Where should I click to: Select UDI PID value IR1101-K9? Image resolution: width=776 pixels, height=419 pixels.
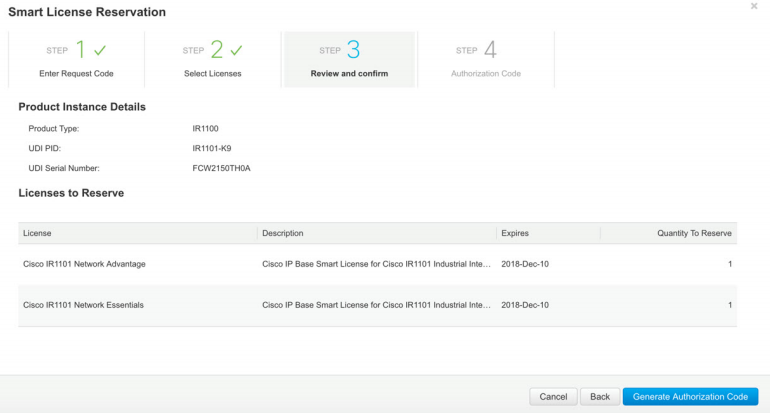click(x=212, y=148)
